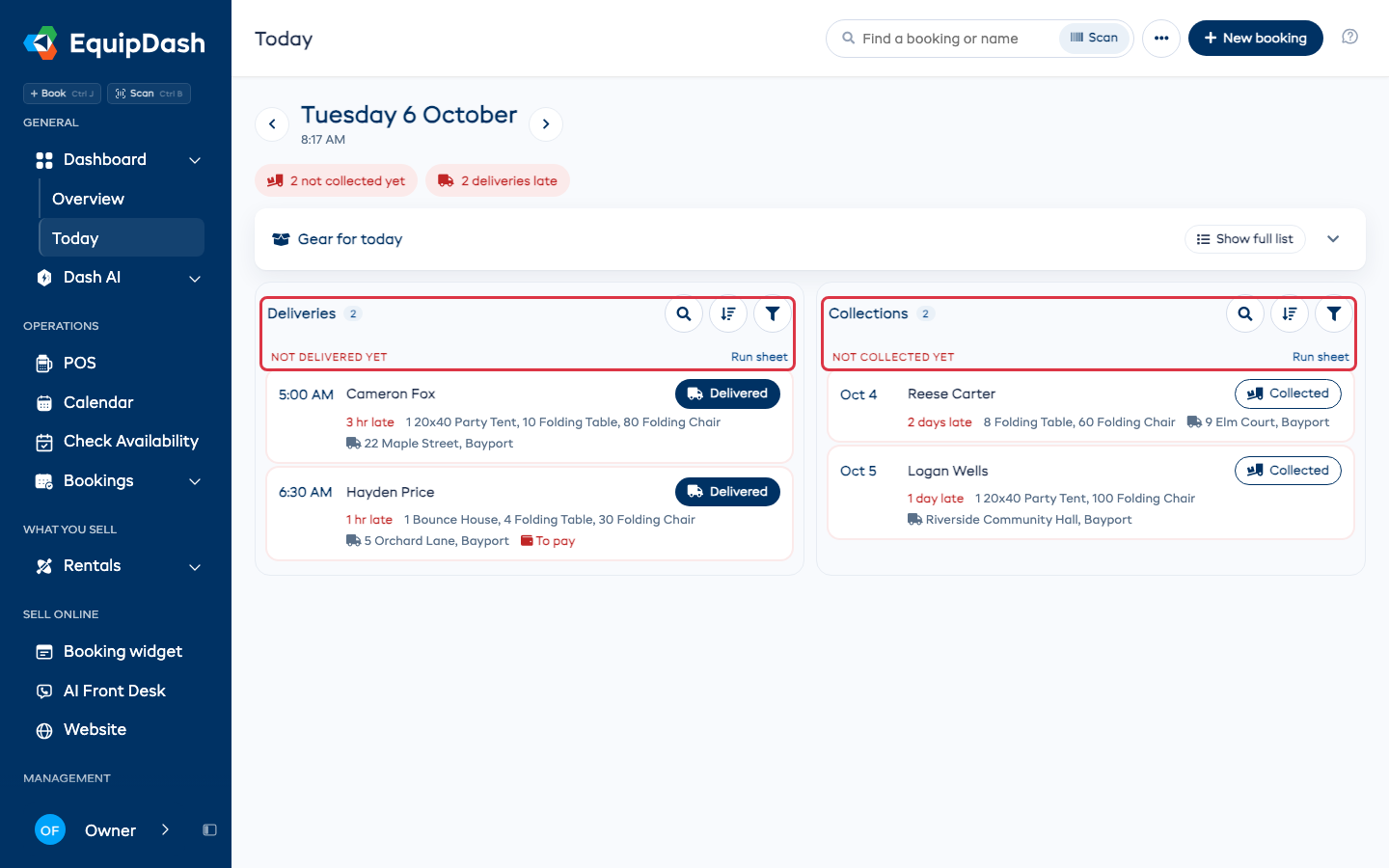Go to next day arrow
Screen dimensions: 1389x868
coord(546,123)
